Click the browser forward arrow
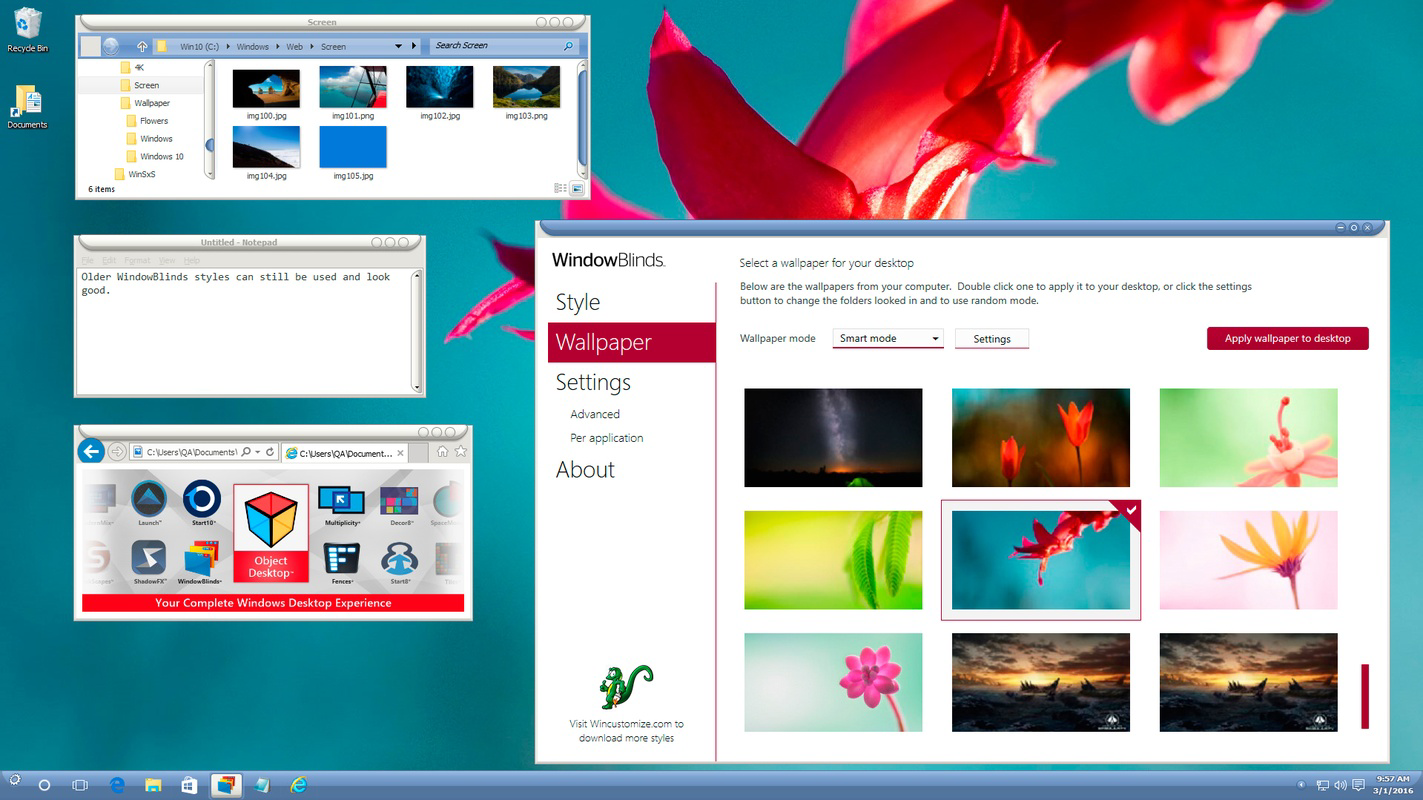Image resolution: width=1423 pixels, height=800 pixels. [117, 452]
